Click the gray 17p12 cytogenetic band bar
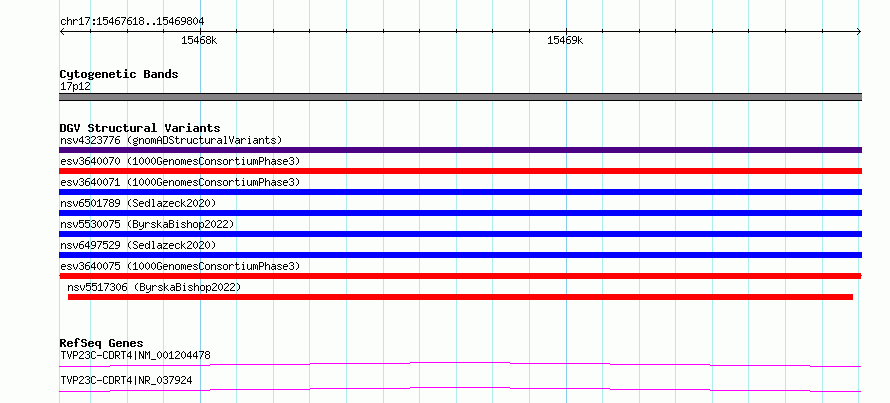The image size is (890, 403). pos(460,97)
